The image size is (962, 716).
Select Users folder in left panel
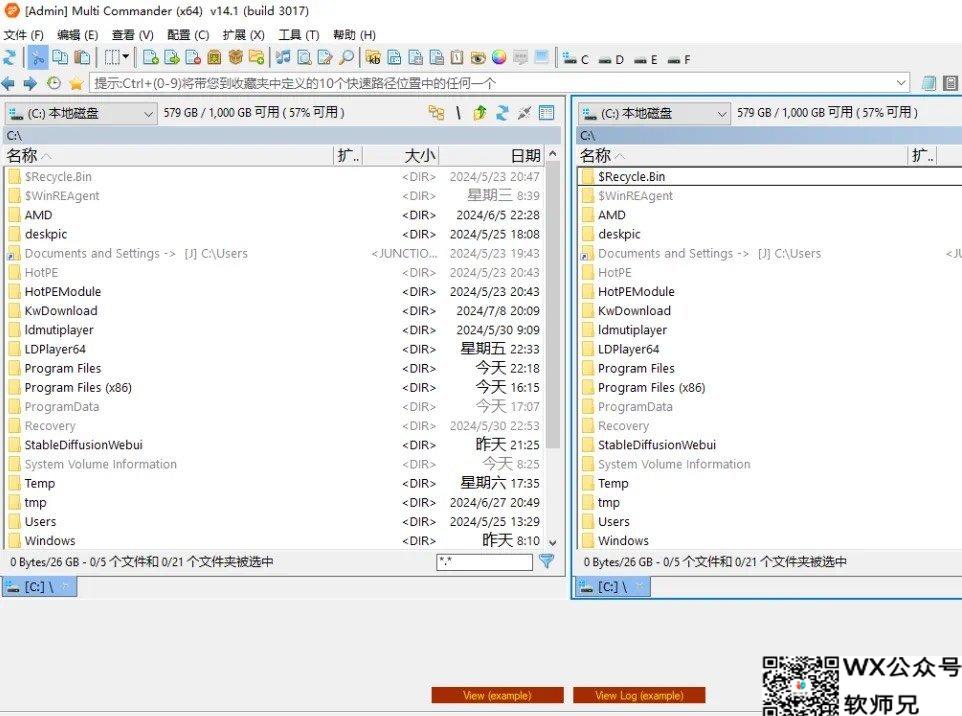click(x=274, y=522)
